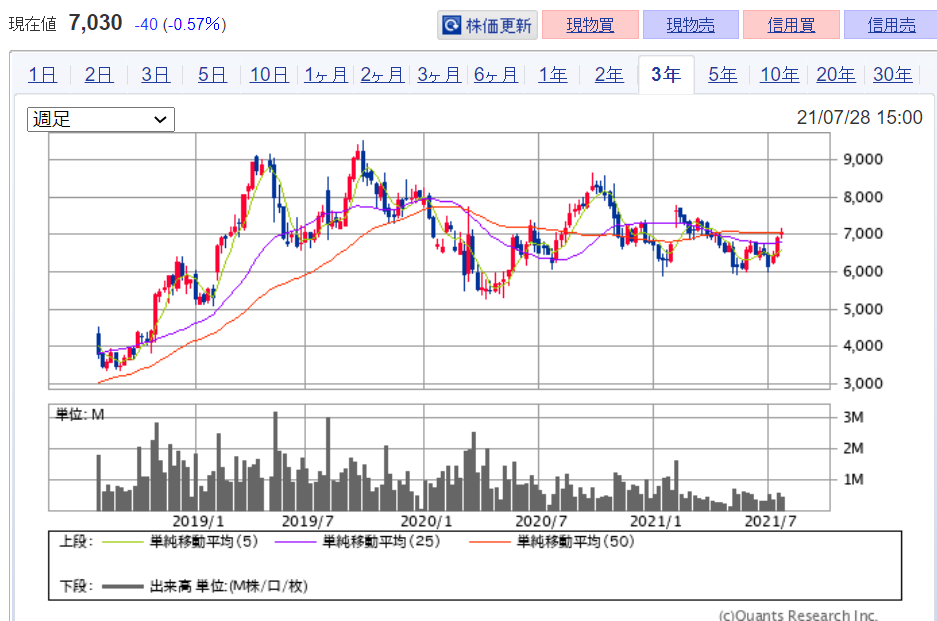Switch chart range to 3日
Viewport: 937px width, 621px height.
pos(155,75)
